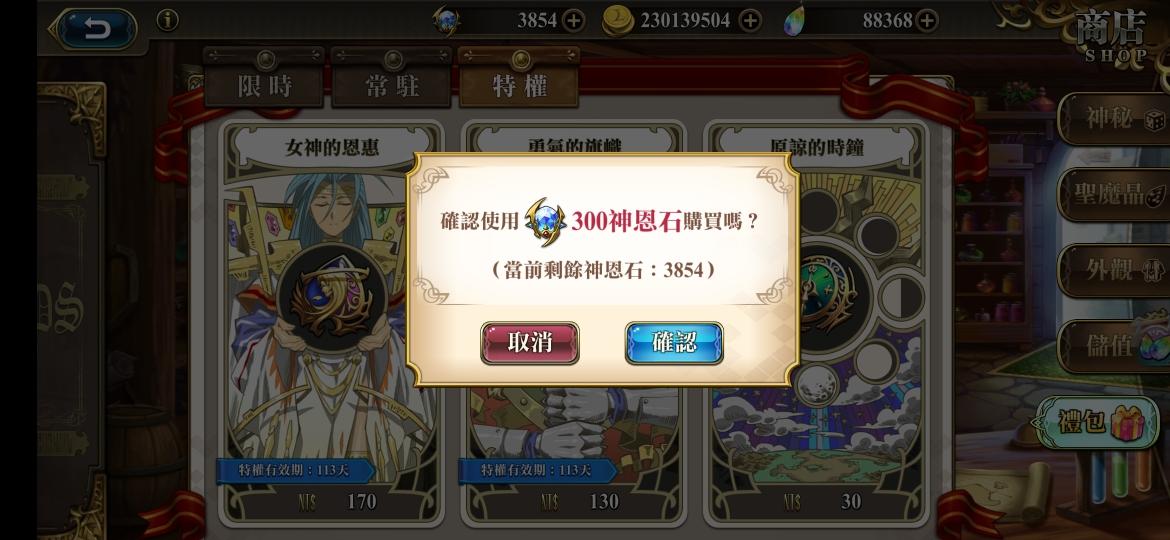The height and width of the screenshot is (540, 1170).
Task: Open the 外觀 shop category
Action: (1115, 271)
